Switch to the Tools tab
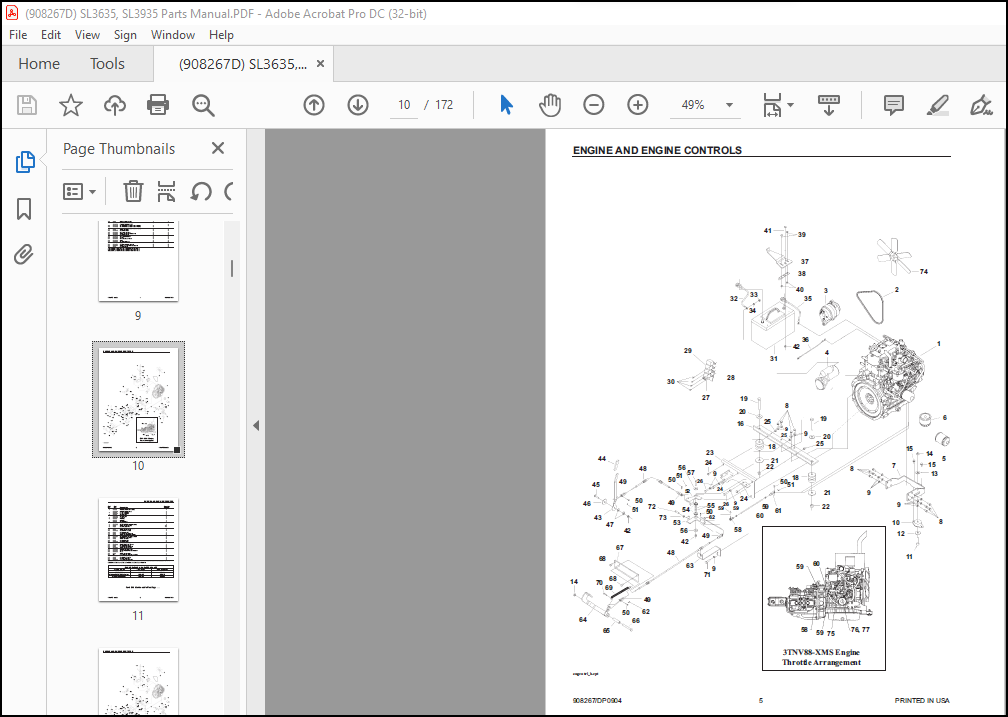The width and height of the screenshot is (1008, 717). [x=107, y=64]
